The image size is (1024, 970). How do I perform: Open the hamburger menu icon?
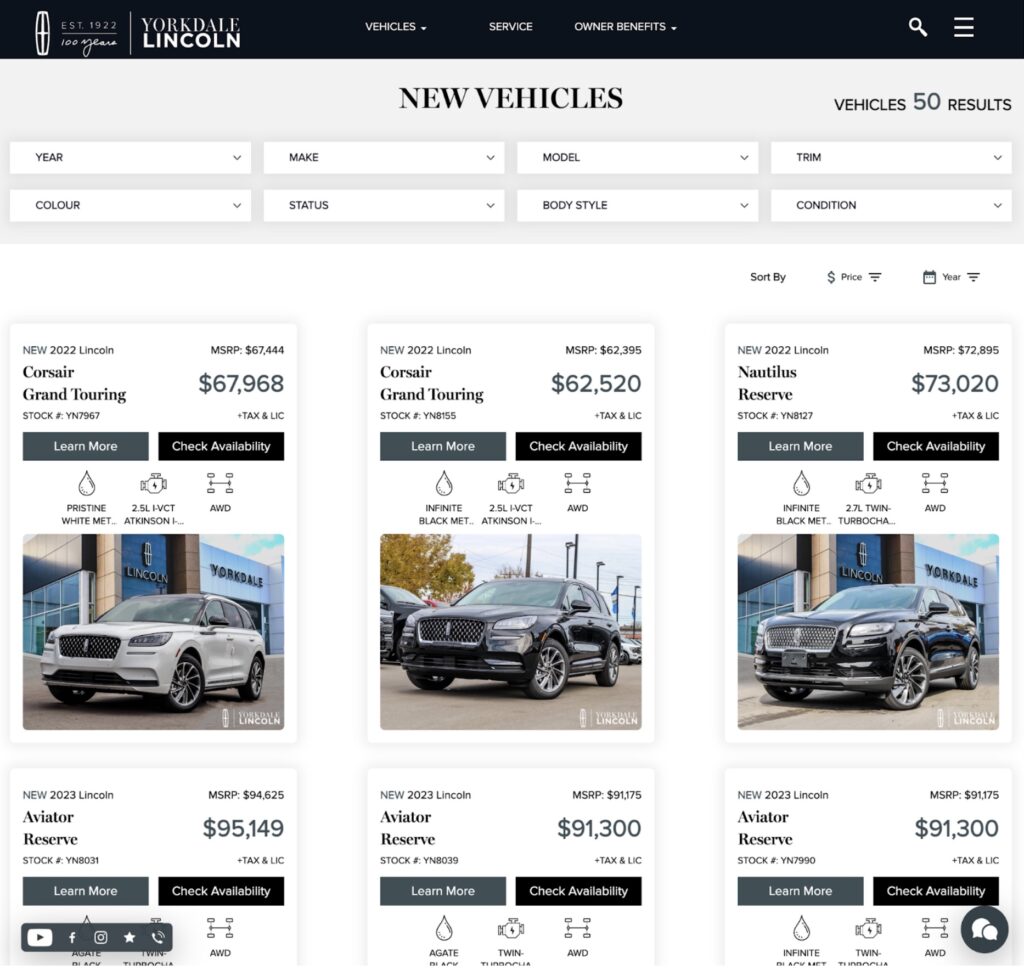pyautogui.click(x=963, y=27)
